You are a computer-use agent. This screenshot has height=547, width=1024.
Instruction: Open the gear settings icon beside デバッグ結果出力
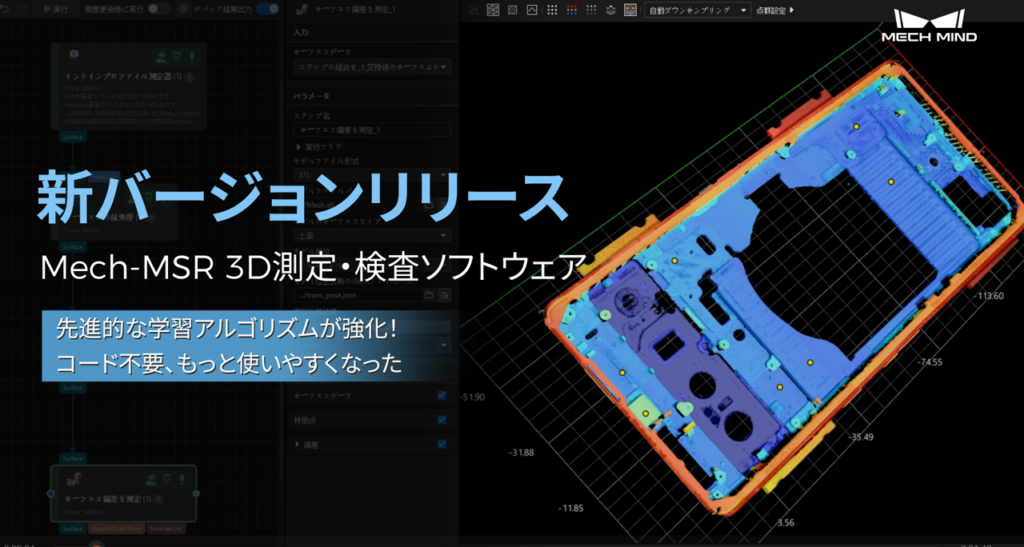coord(184,9)
